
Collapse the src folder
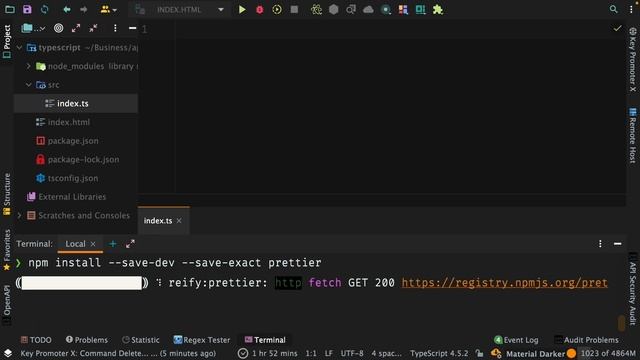(x=29, y=85)
